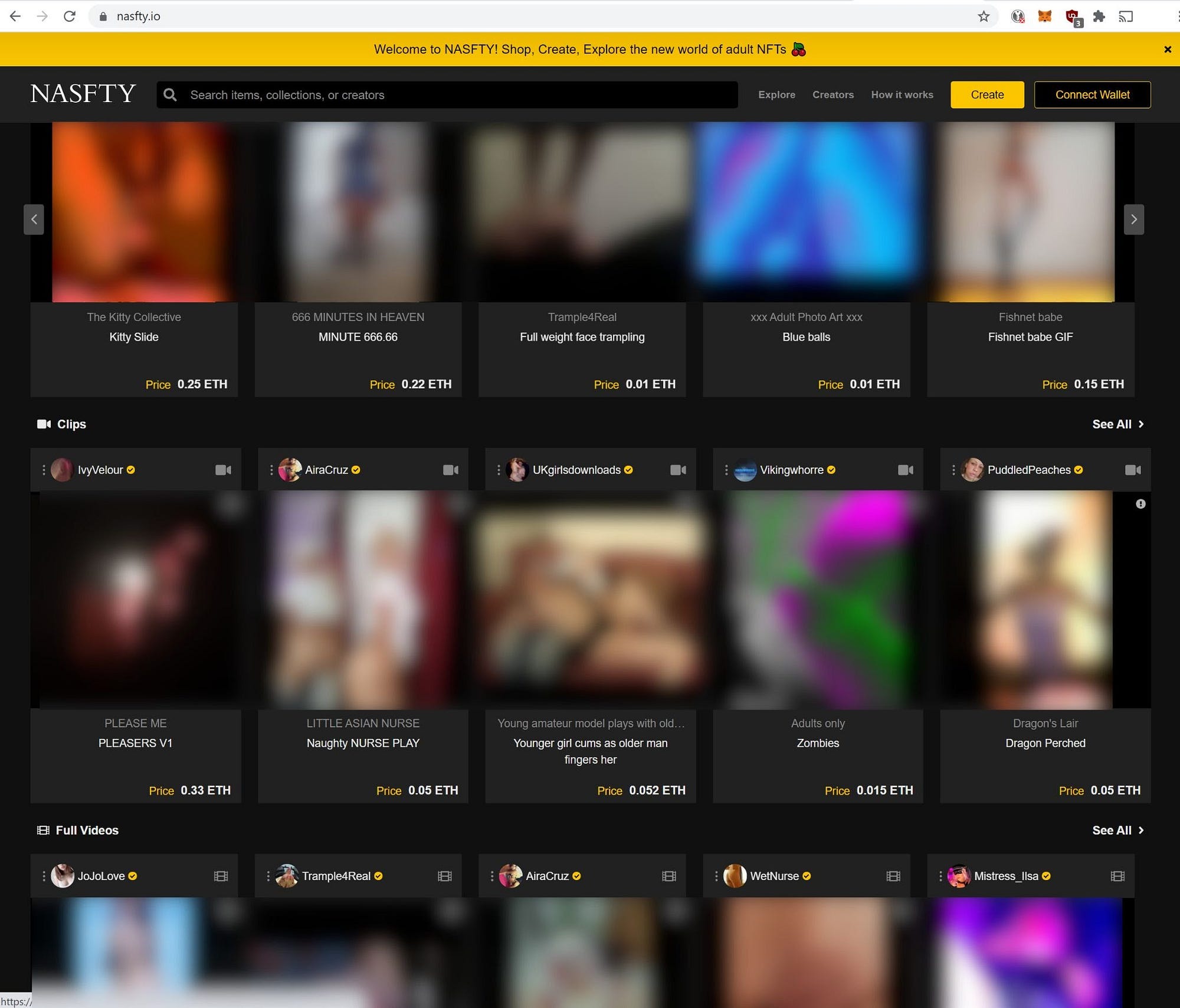
Task: Click the MetaMask fox extension icon
Action: pos(1044,16)
